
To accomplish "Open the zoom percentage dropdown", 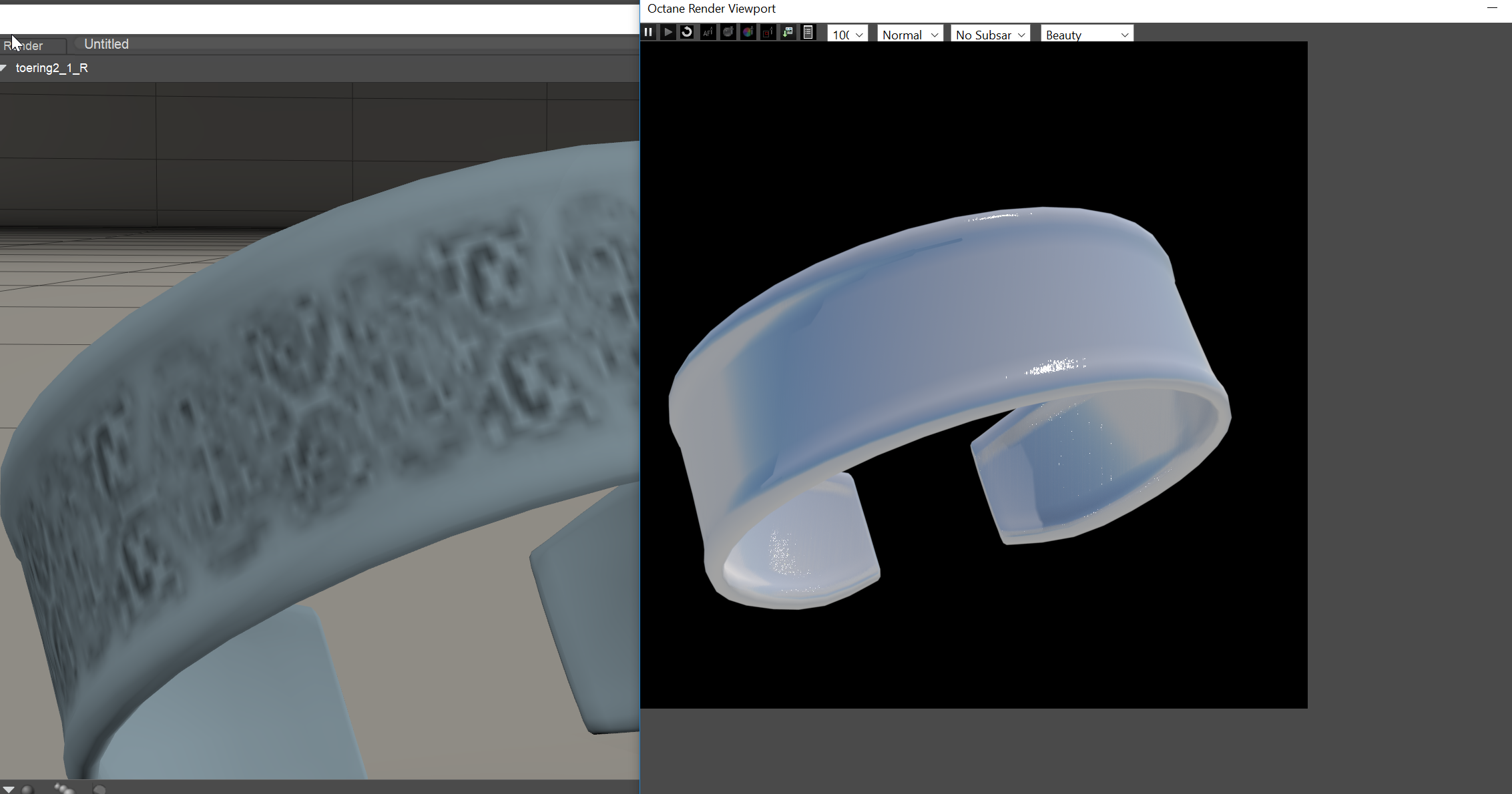I will pyautogui.click(x=847, y=35).
